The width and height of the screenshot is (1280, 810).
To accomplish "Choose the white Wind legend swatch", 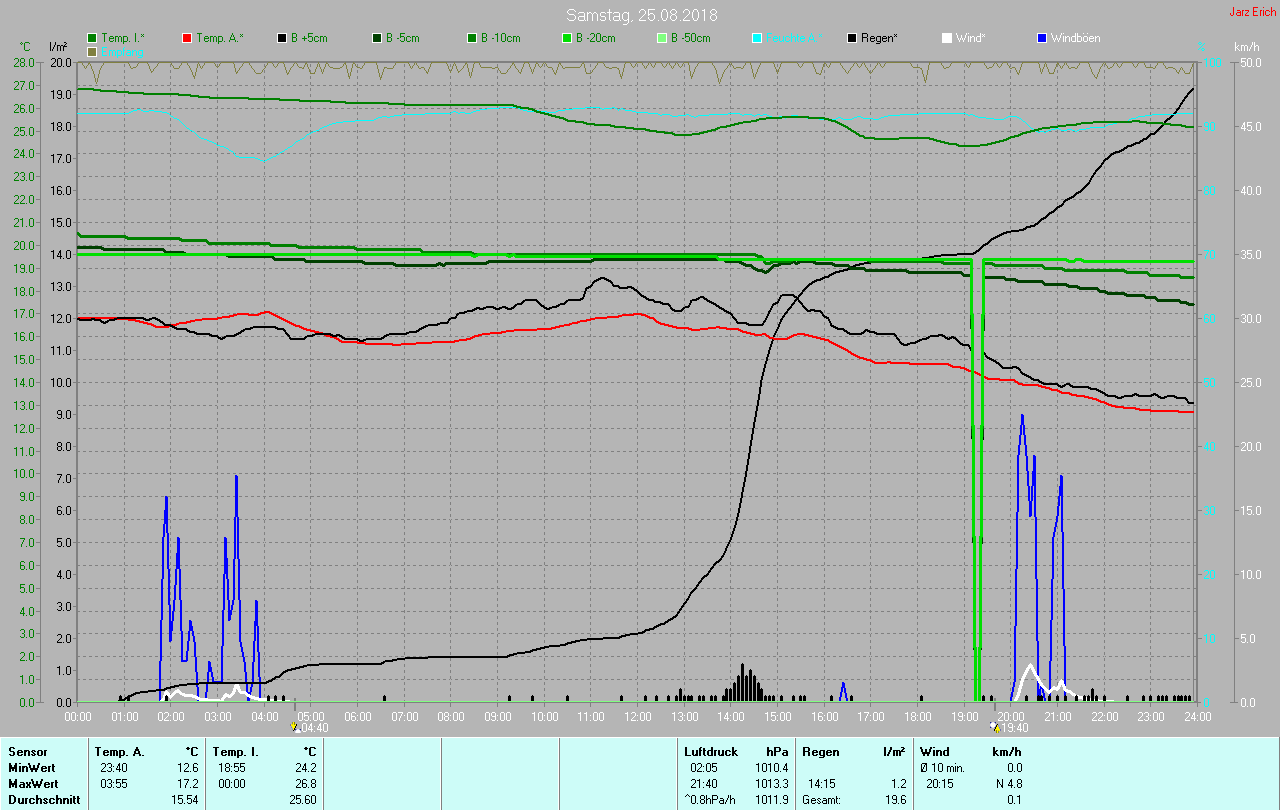I will point(946,38).
